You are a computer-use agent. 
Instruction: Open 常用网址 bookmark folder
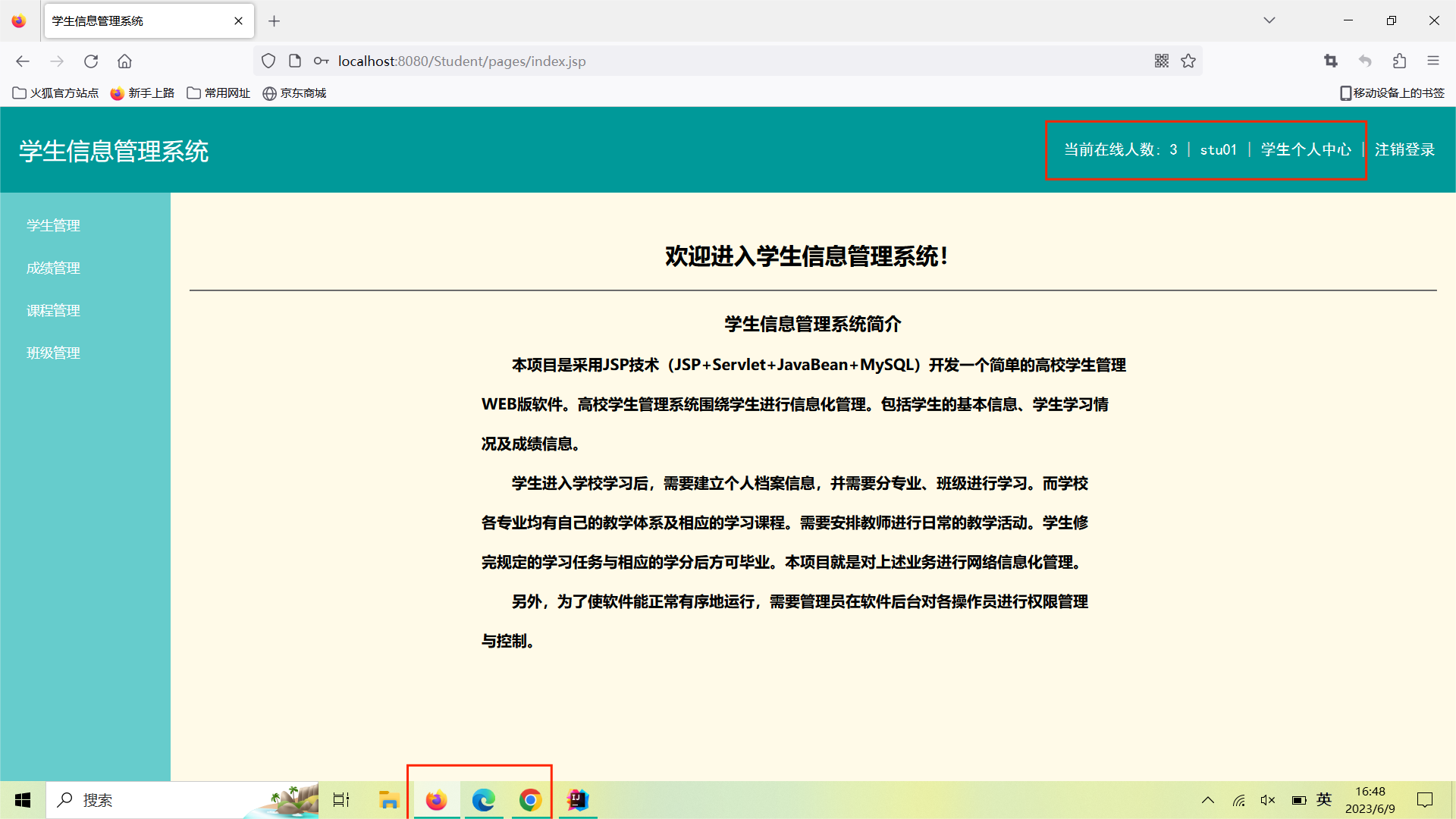(x=218, y=93)
